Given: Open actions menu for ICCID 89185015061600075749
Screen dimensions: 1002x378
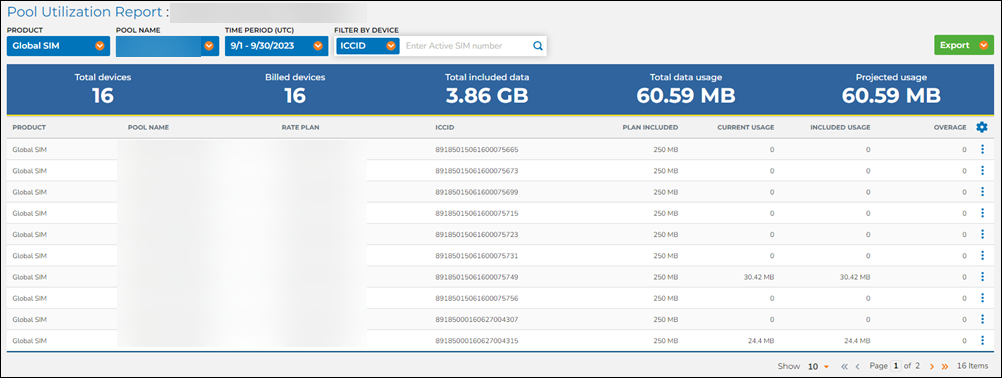Looking at the screenshot, I should click(982, 276).
